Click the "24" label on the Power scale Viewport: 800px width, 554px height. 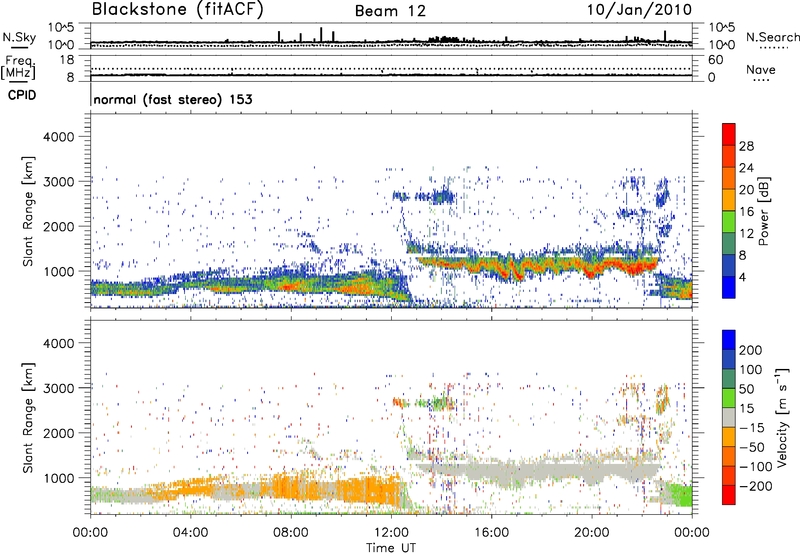746,168
